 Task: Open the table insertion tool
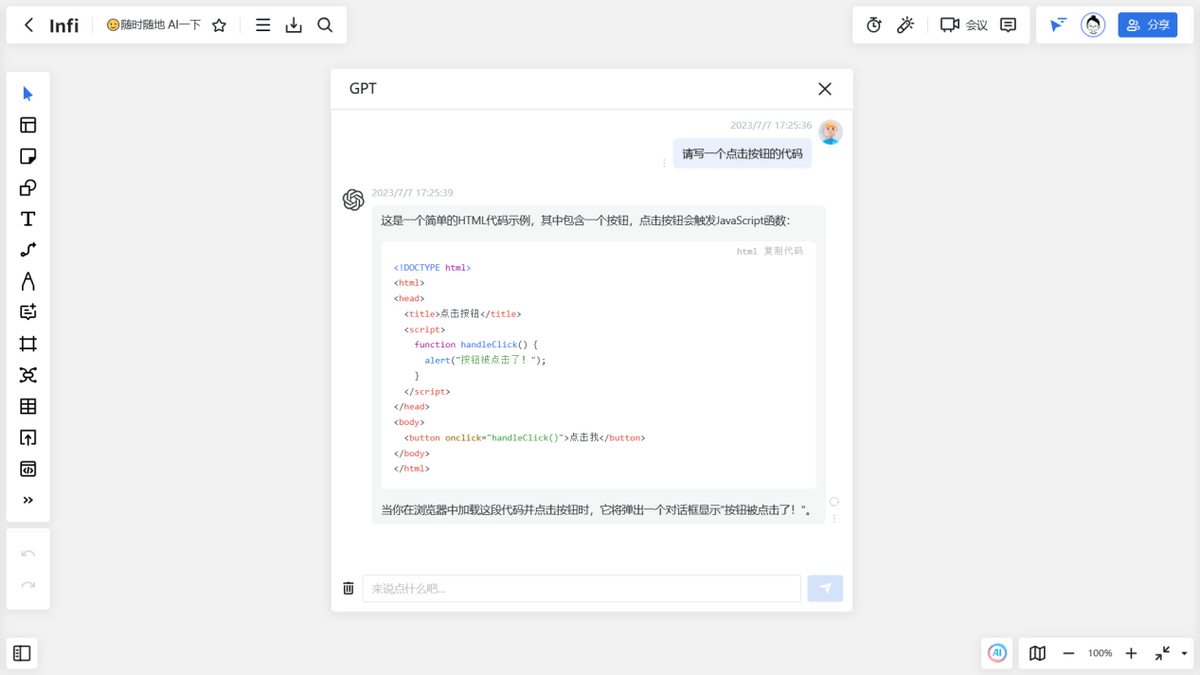27,406
